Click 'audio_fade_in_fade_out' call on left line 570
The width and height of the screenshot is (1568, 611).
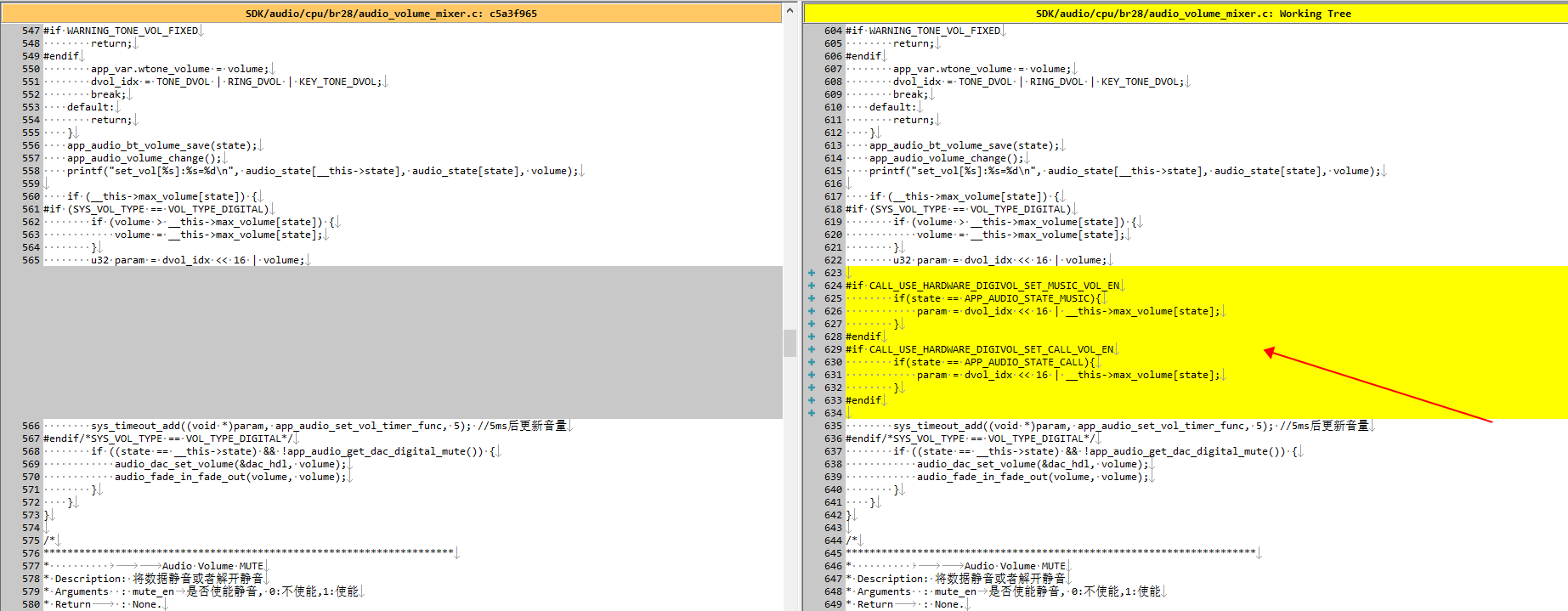click(230, 477)
